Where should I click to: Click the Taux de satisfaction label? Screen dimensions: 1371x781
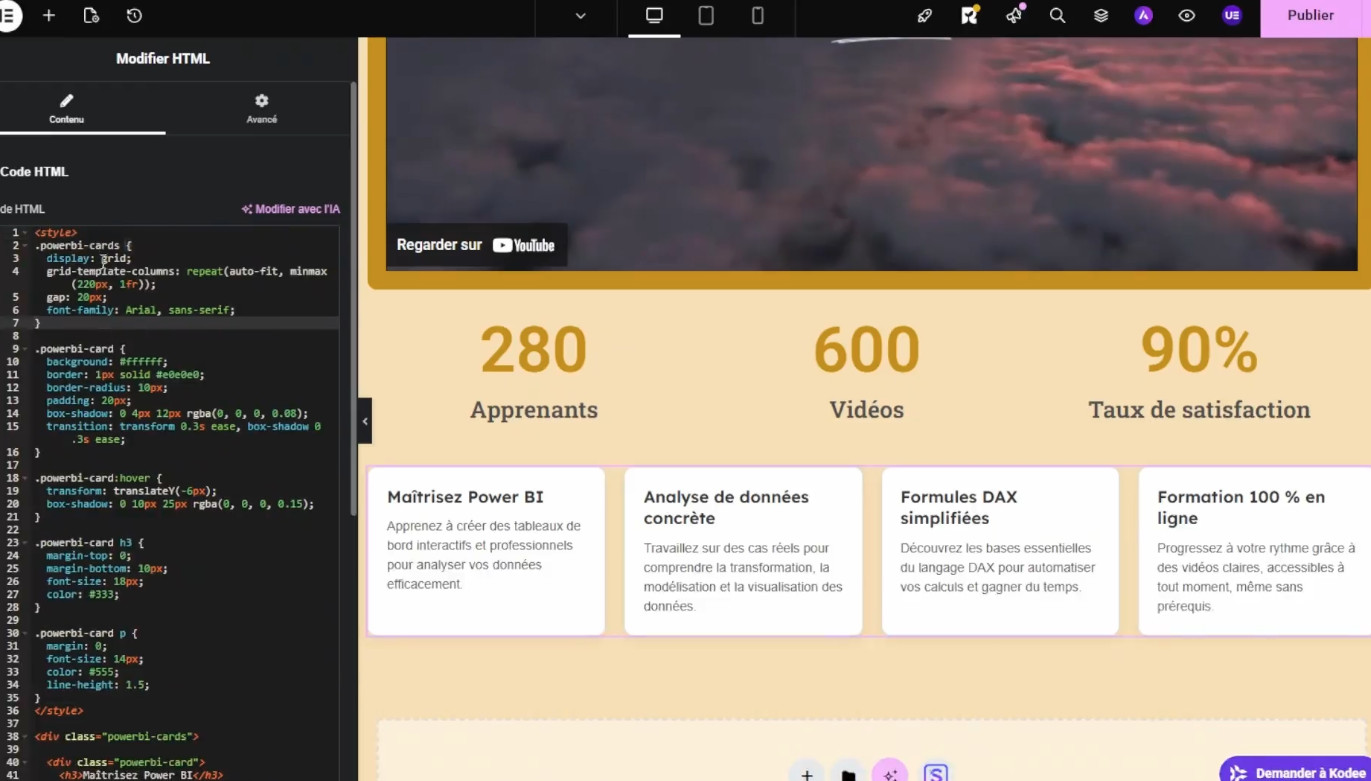(x=1199, y=410)
